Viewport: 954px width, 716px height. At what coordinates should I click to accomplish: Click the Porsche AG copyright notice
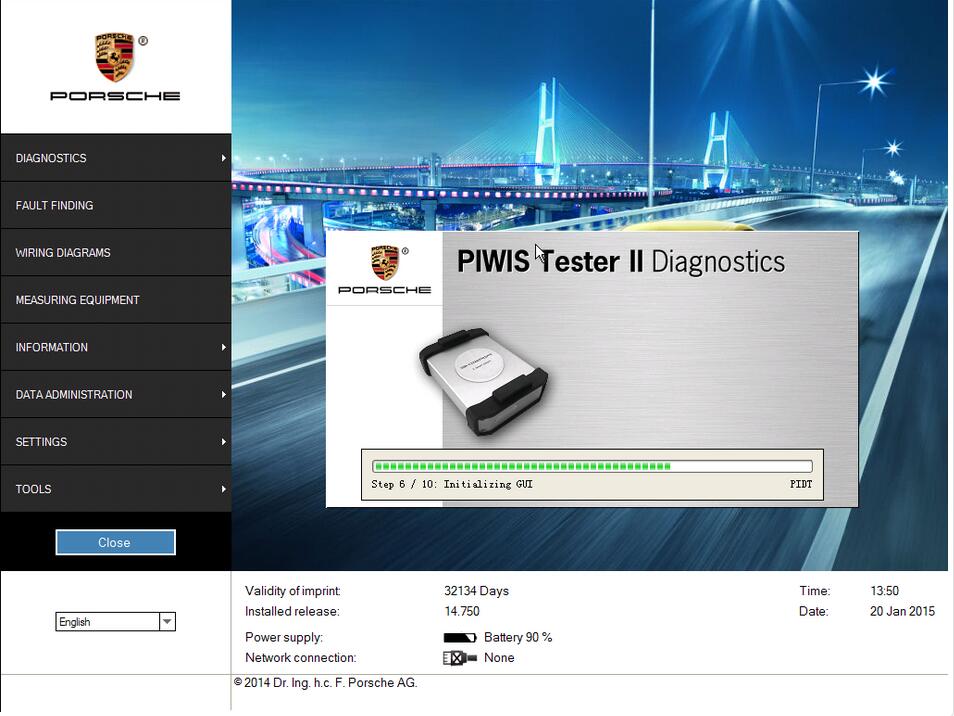(326, 683)
